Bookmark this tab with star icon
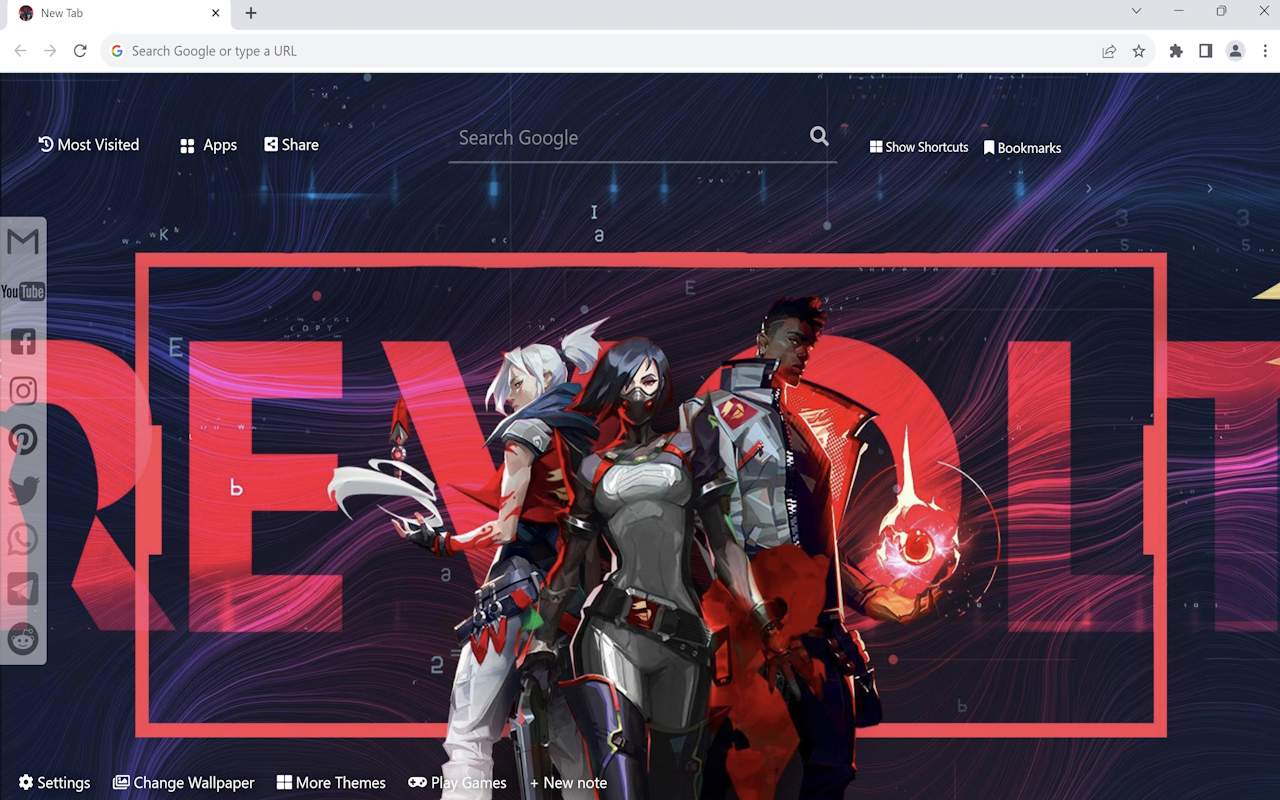Screen dimensions: 1280x800 click(1138, 51)
